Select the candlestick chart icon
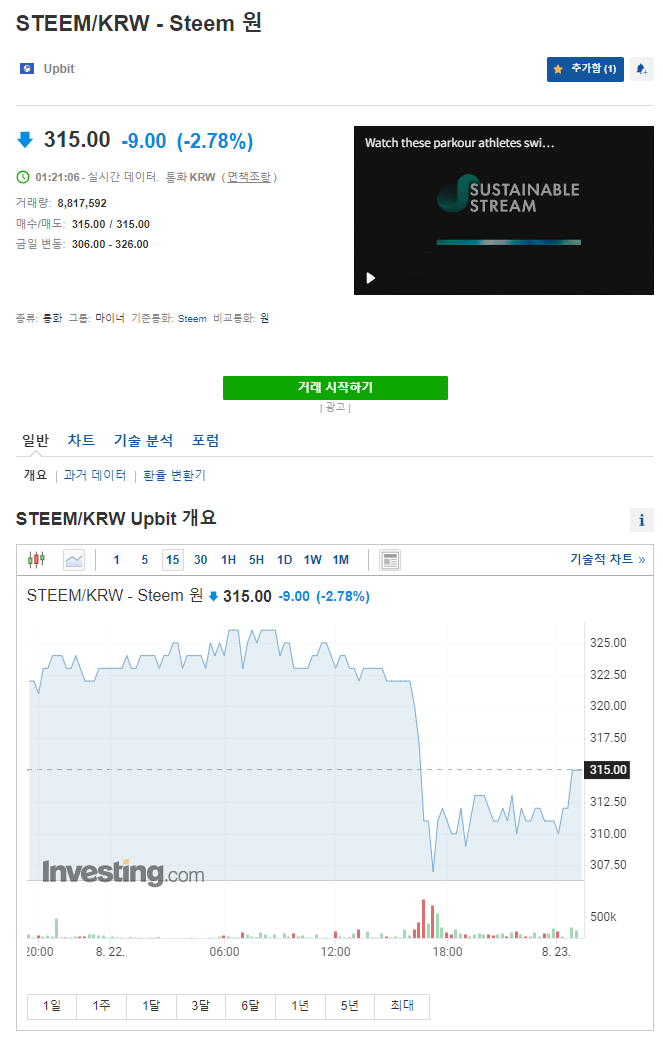Screen dimensions: 663x1038 (x=37, y=560)
